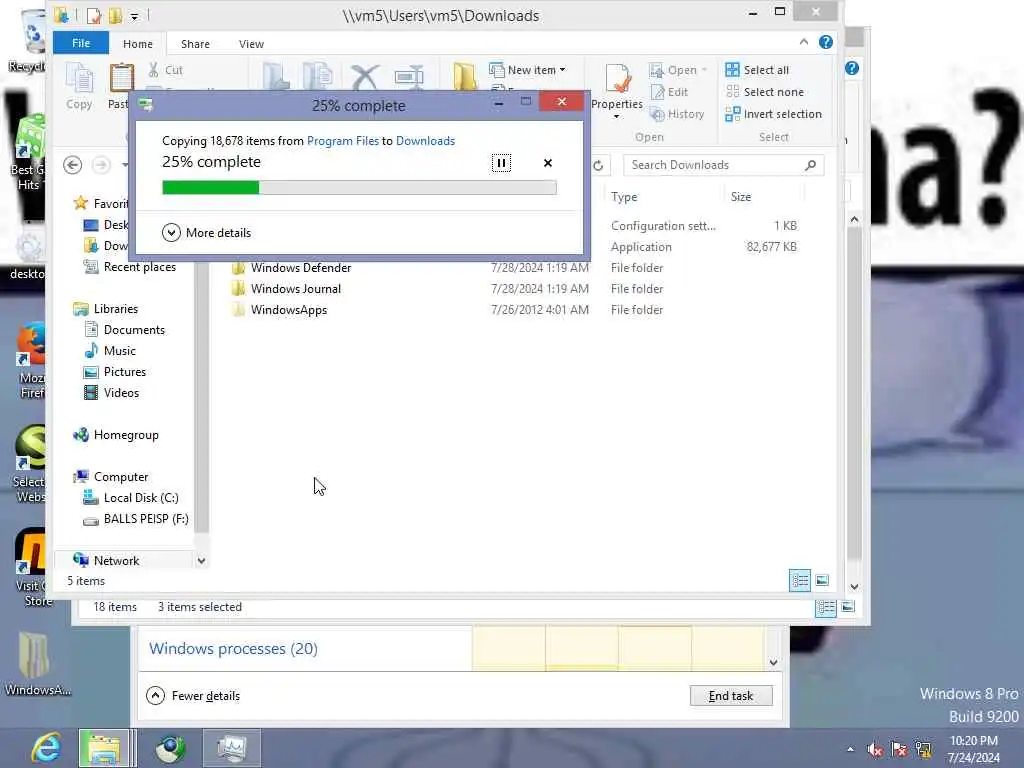Click Invert selection
1024x768 pixels.
tap(774, 114)
